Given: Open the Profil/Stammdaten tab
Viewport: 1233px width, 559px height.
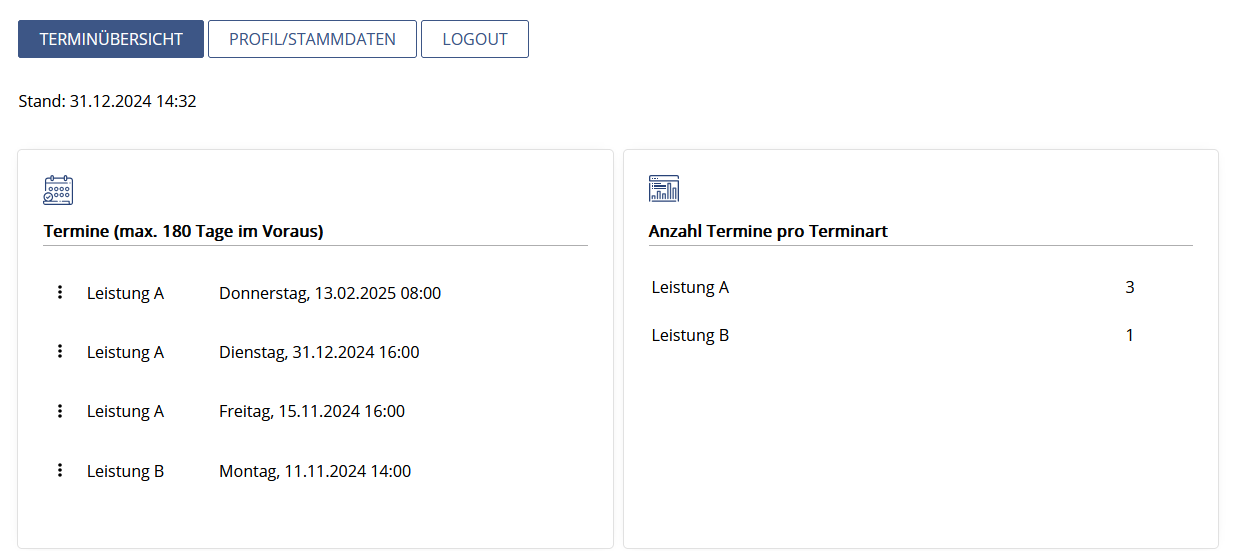Looking at the screenshot, I should click(x=312, y=39).
